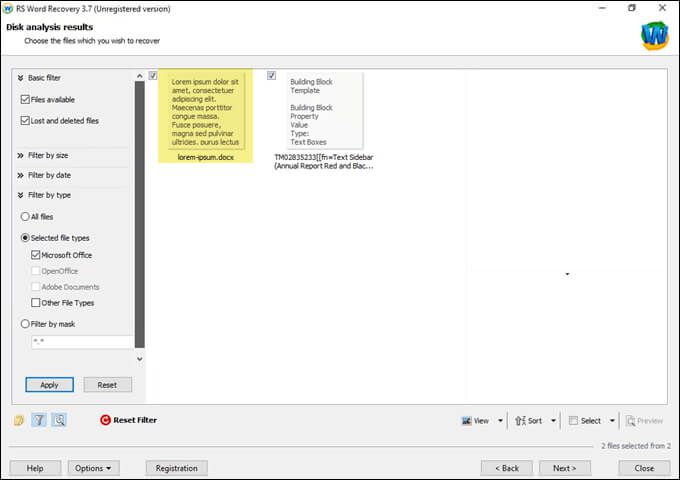Viewport: 680px width, 480px height.
Task: Click the Sort icon
Action: 520,421
